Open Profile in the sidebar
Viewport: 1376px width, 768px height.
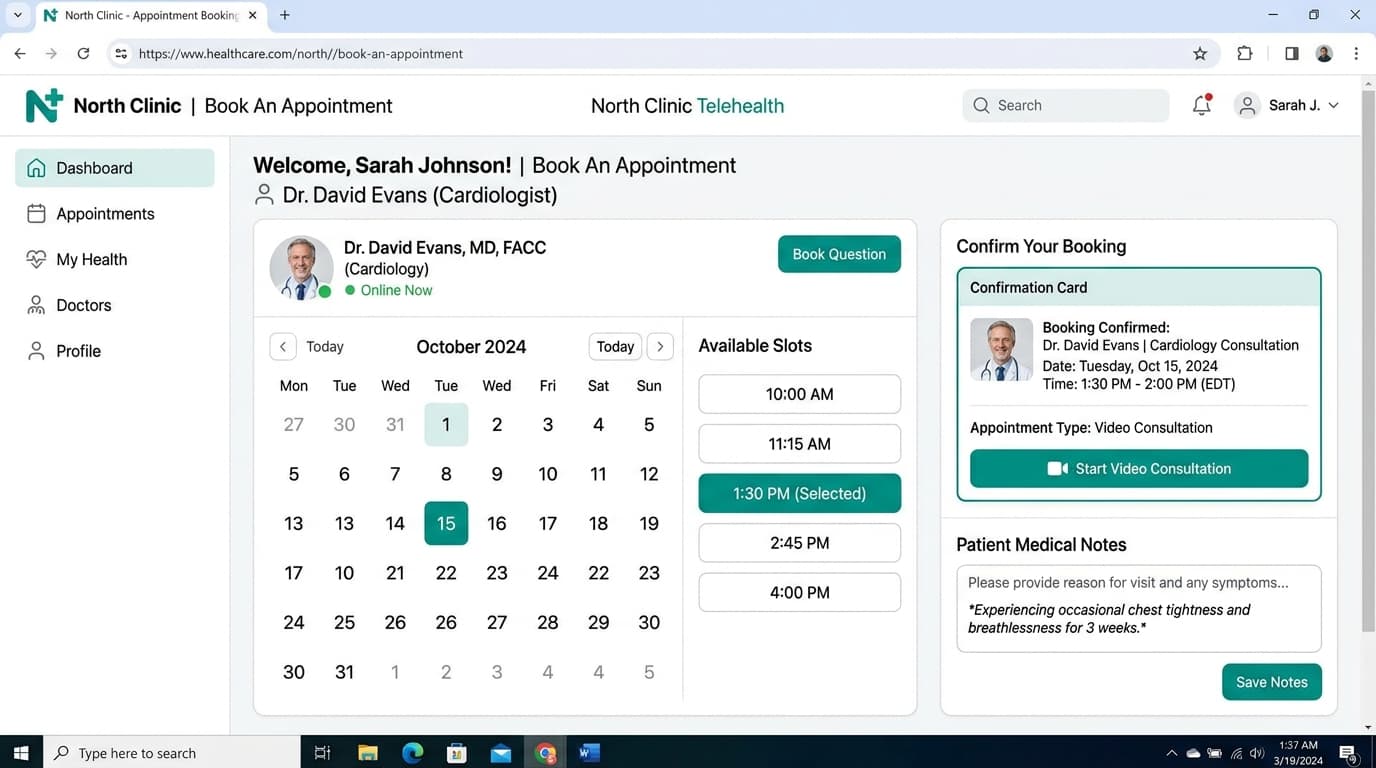tap(115, 351)
